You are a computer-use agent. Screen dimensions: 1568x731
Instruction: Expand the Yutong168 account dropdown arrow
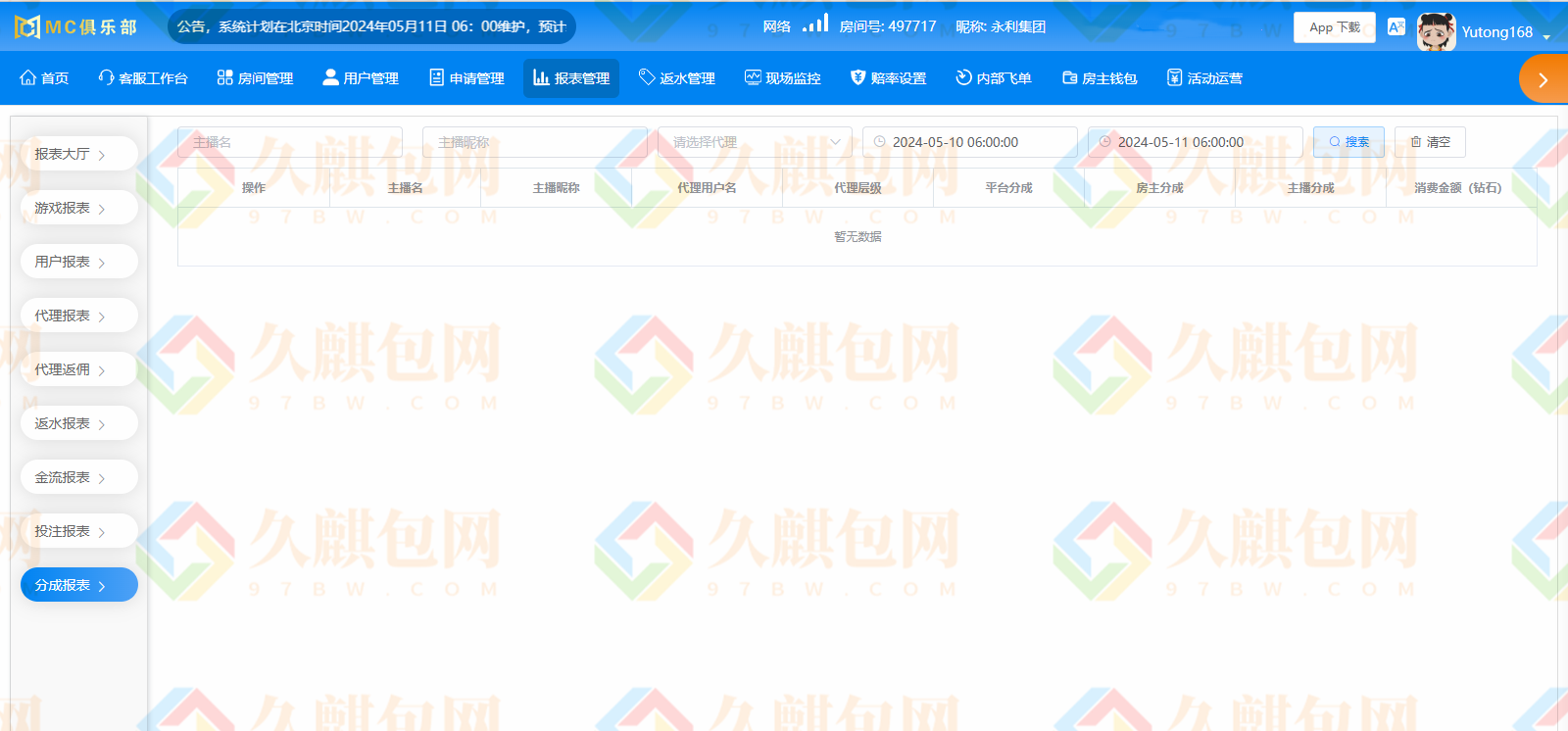point(1546,37)
